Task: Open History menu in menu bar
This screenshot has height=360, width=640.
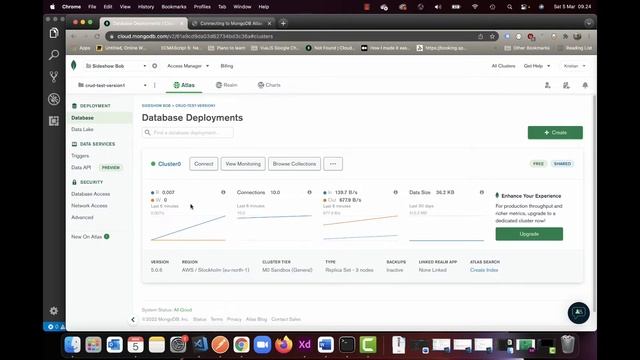Action: pyautogui.click(x=146, y=7)
